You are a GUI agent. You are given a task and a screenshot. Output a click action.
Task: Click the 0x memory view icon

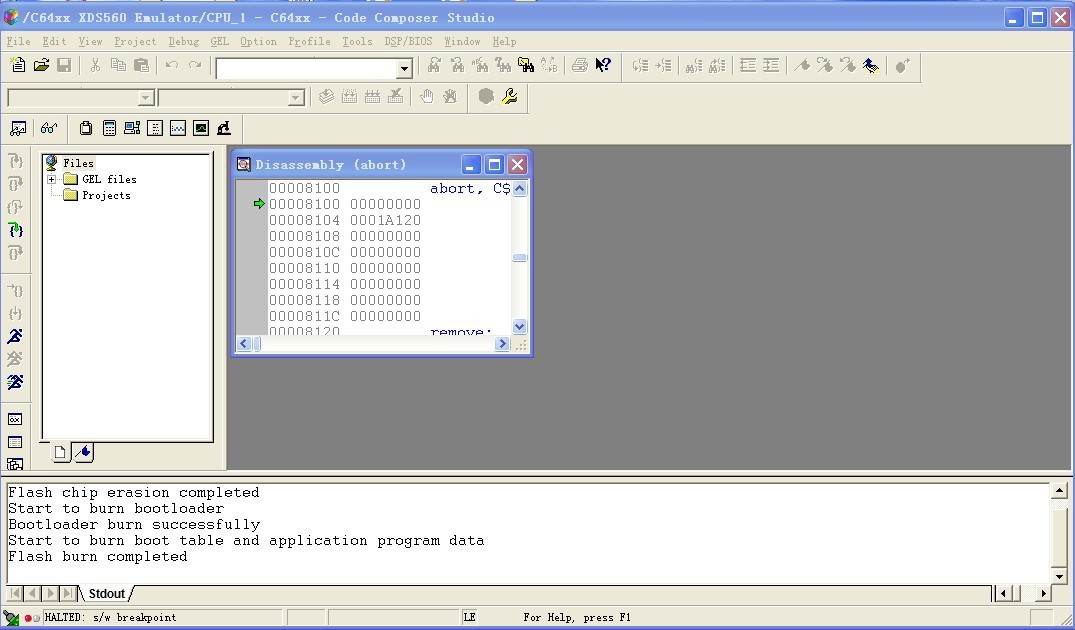coord(15,419)
